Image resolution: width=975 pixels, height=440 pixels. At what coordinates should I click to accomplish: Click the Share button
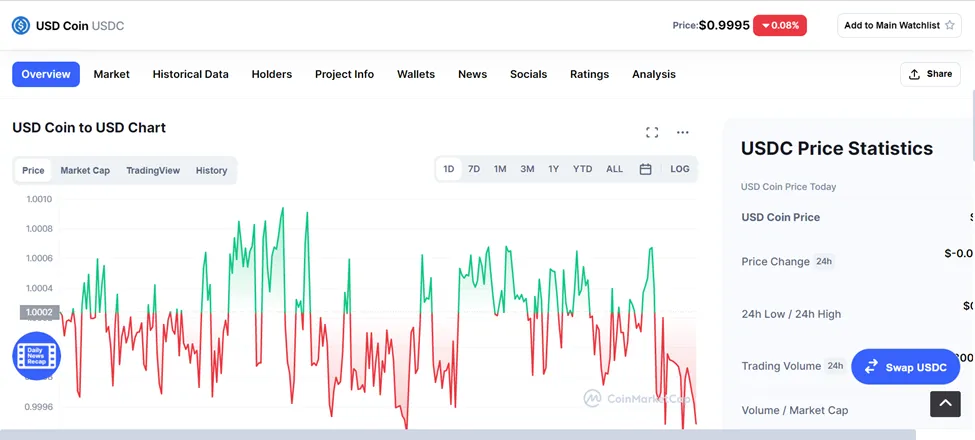tap(930, 74)
